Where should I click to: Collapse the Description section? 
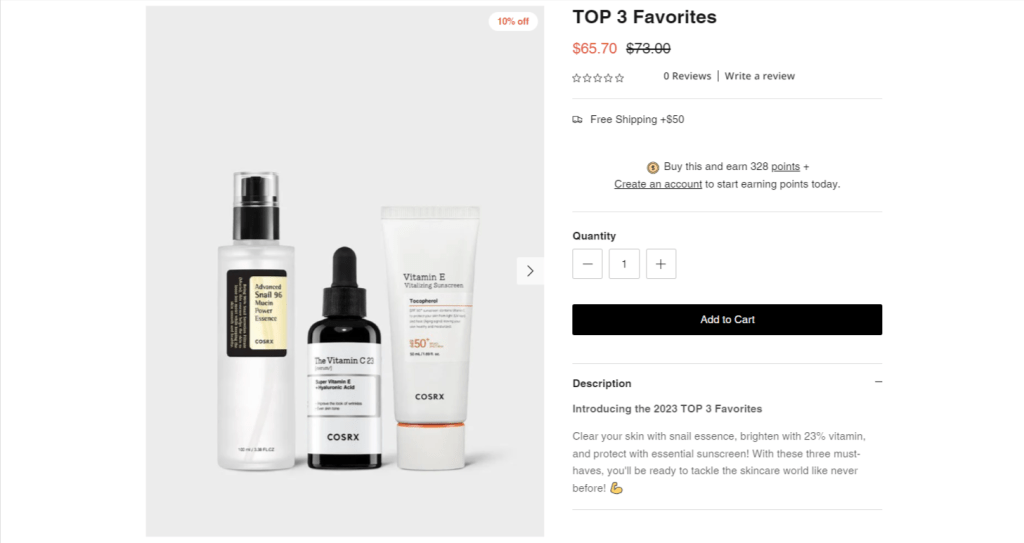tap(878, 382)
